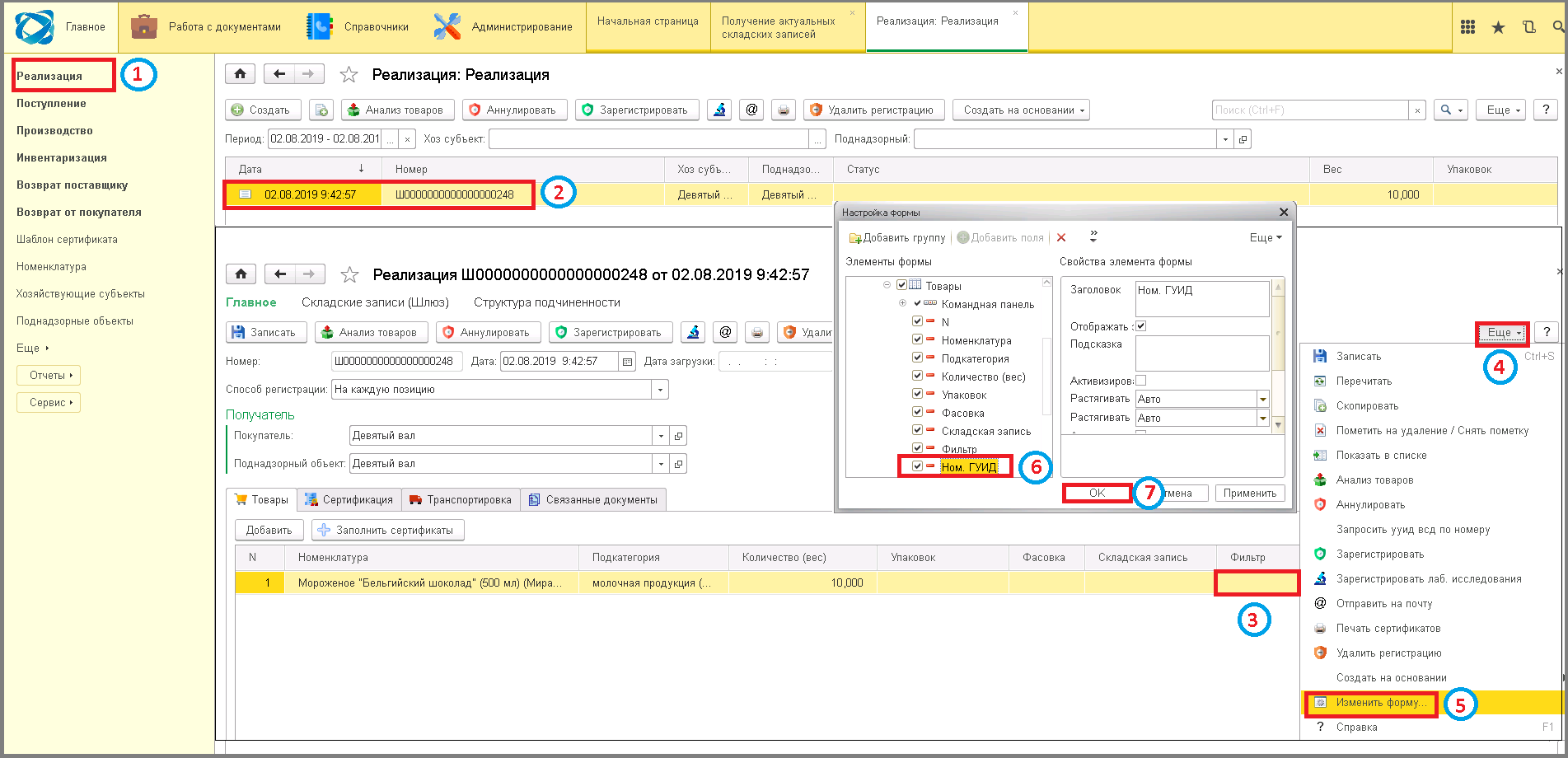Open the history icon in top bar

tap(1529, 27)
